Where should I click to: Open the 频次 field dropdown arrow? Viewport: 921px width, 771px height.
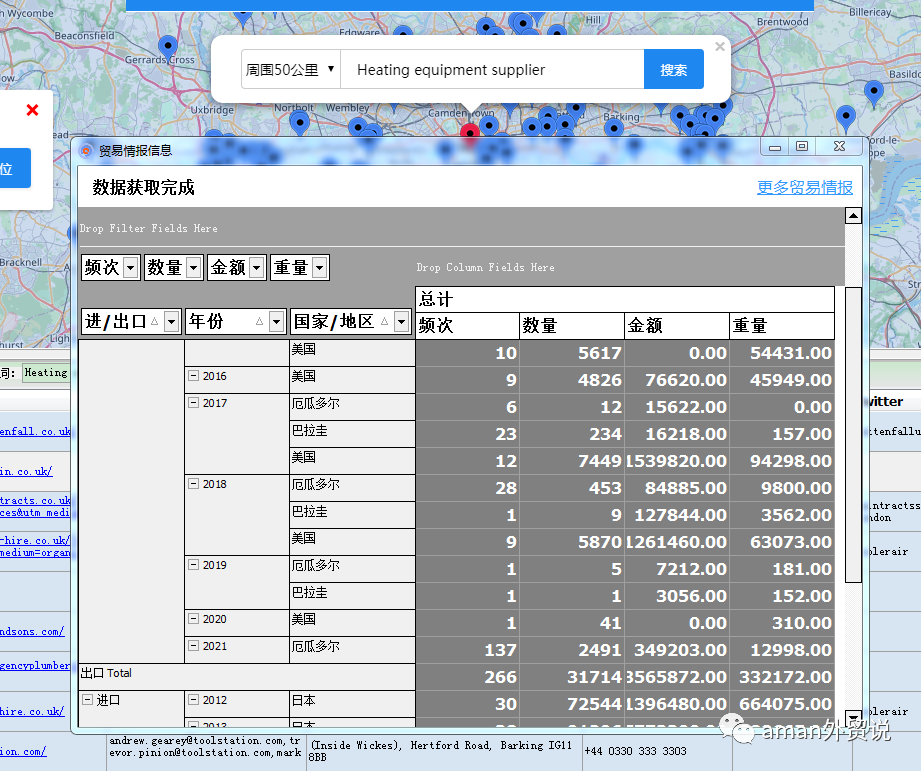(131, 268)
